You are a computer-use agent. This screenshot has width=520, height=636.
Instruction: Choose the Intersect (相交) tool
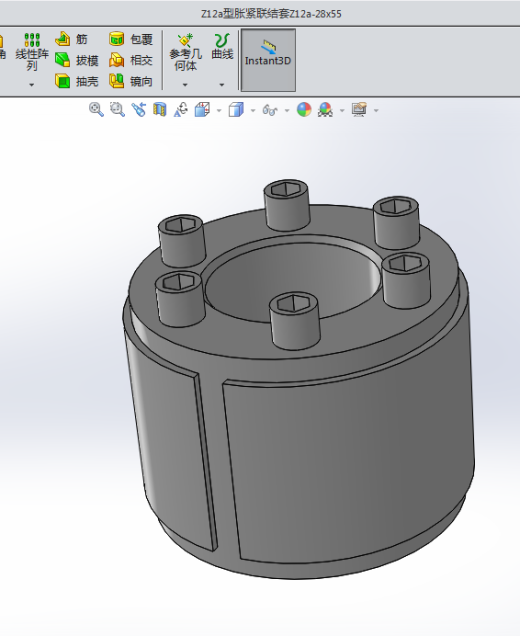pos(131,60)
